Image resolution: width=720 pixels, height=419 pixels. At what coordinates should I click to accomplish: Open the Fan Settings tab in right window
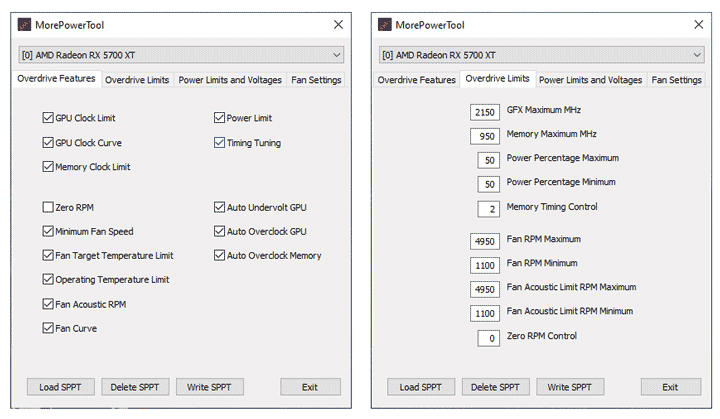tap(676, 80)
